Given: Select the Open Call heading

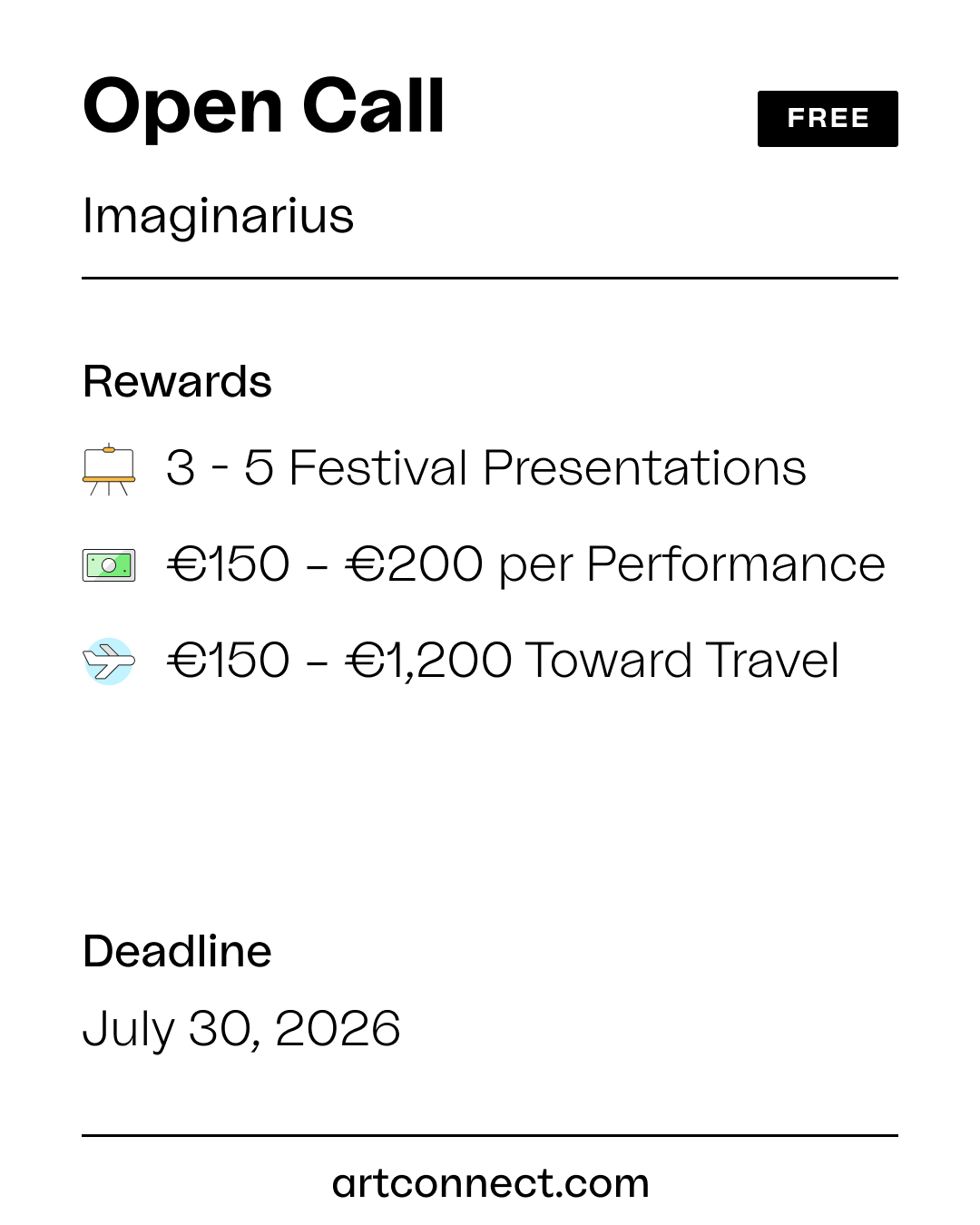Looking at the screenshot, I should point(264,106).
